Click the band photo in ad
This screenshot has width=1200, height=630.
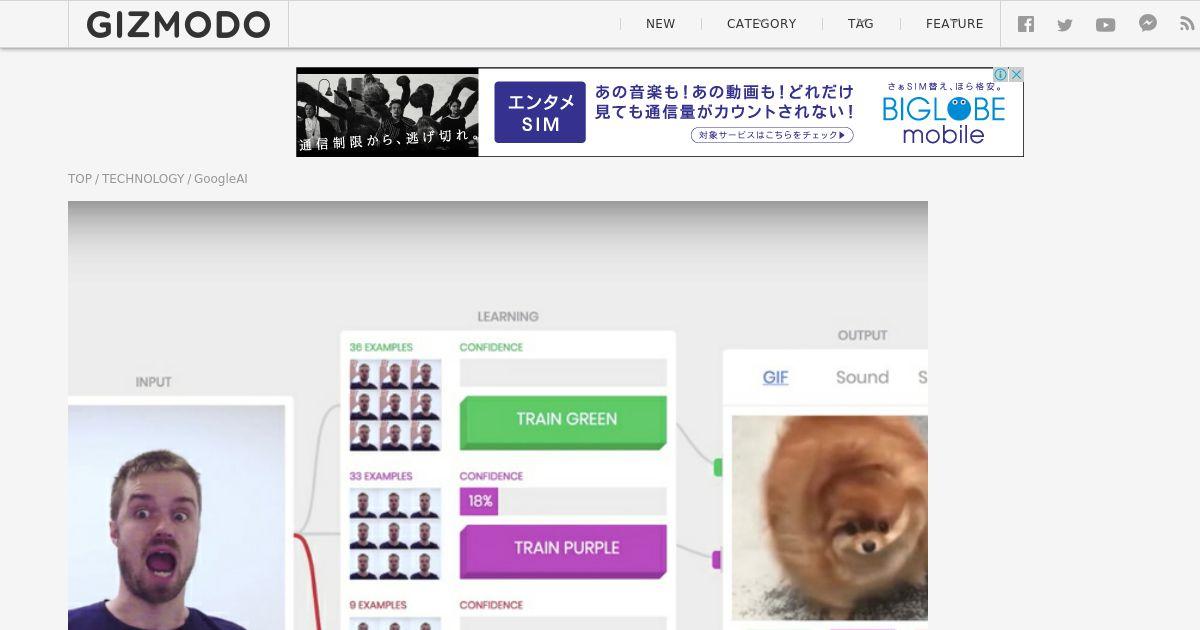(x=387, y=112)
